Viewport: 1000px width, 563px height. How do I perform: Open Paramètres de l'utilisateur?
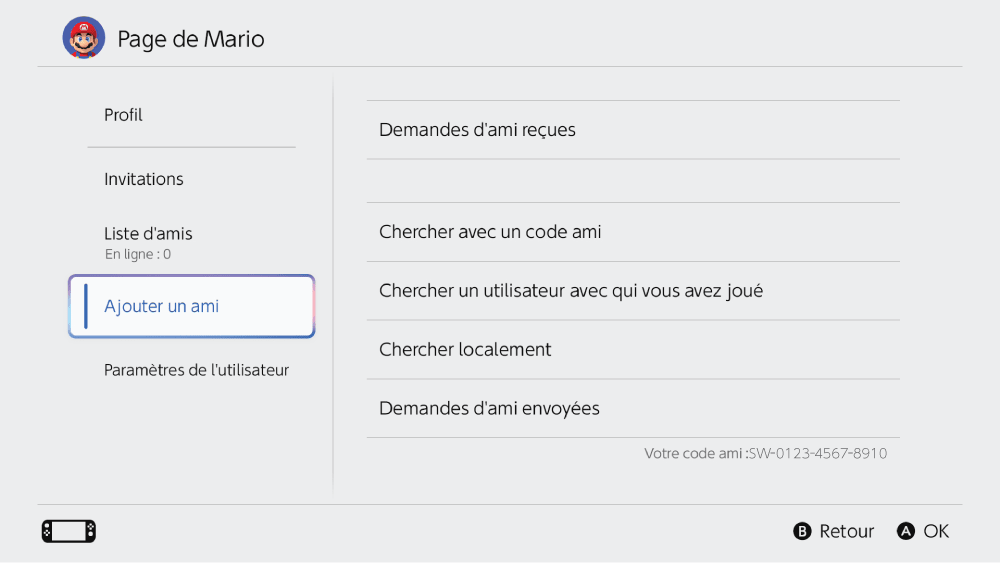(196, 370)
